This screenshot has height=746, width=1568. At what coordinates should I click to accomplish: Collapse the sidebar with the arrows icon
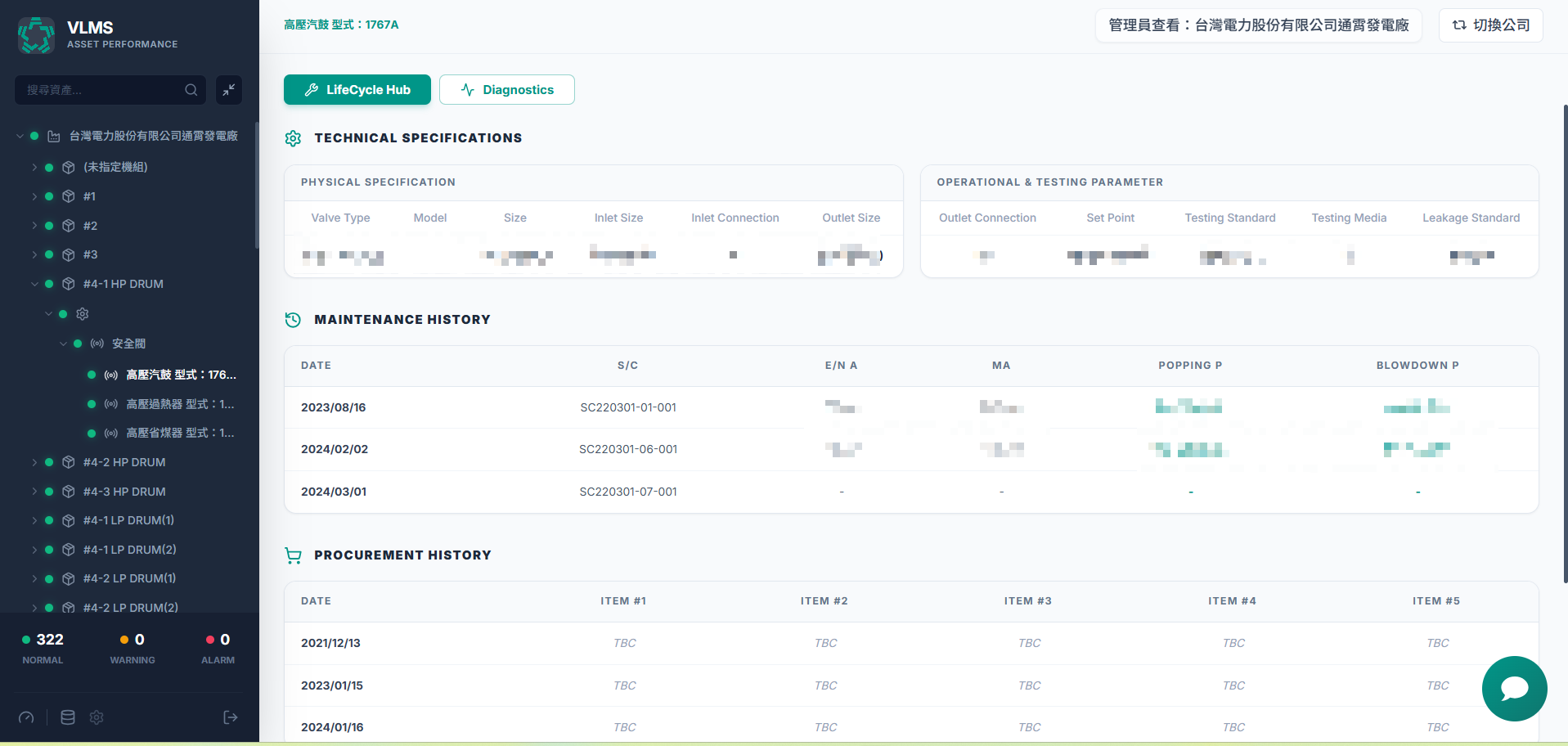tap(229, 90)
